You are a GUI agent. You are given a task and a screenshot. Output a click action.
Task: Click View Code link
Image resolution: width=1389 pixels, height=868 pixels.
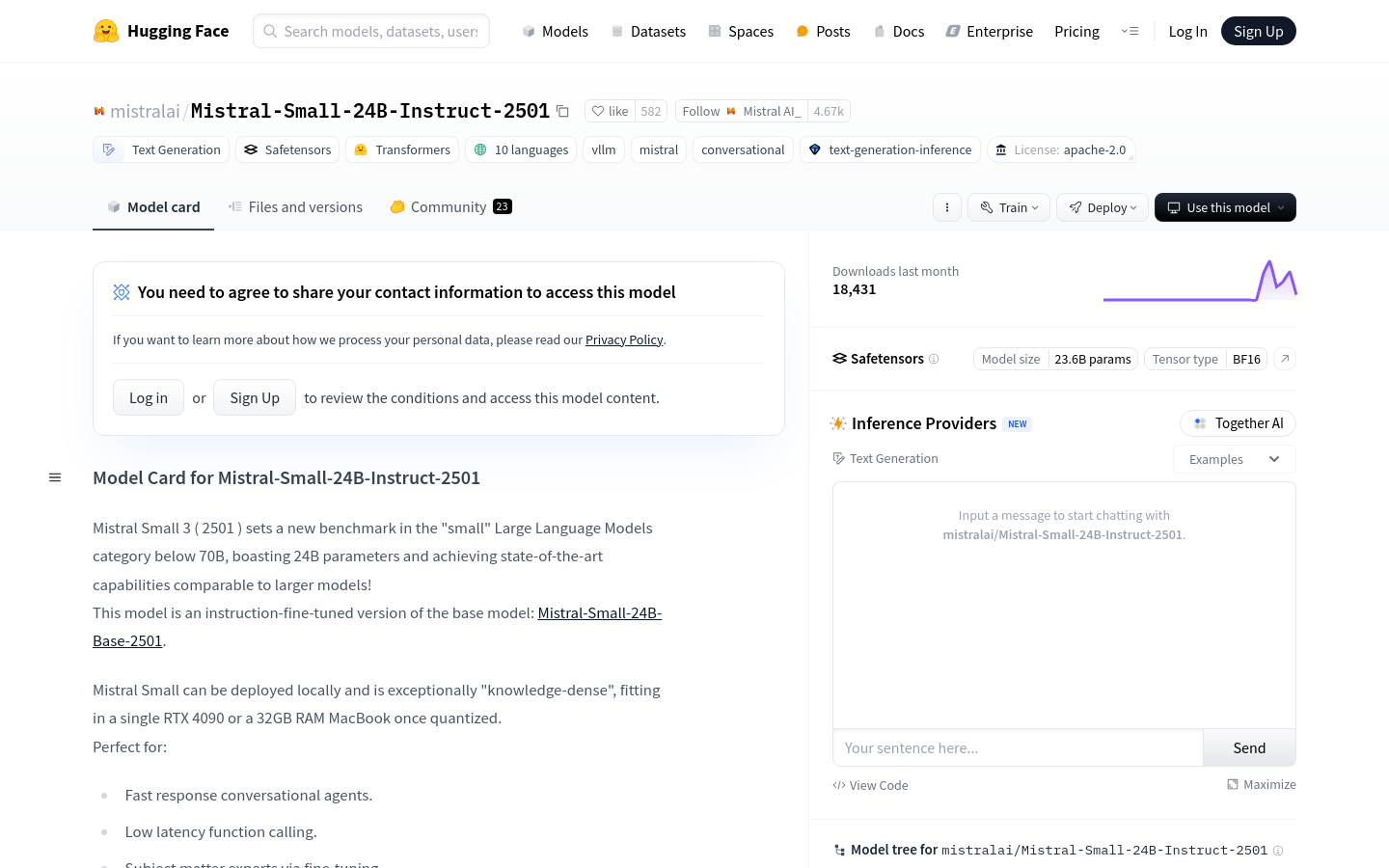[x=870, y=785]
